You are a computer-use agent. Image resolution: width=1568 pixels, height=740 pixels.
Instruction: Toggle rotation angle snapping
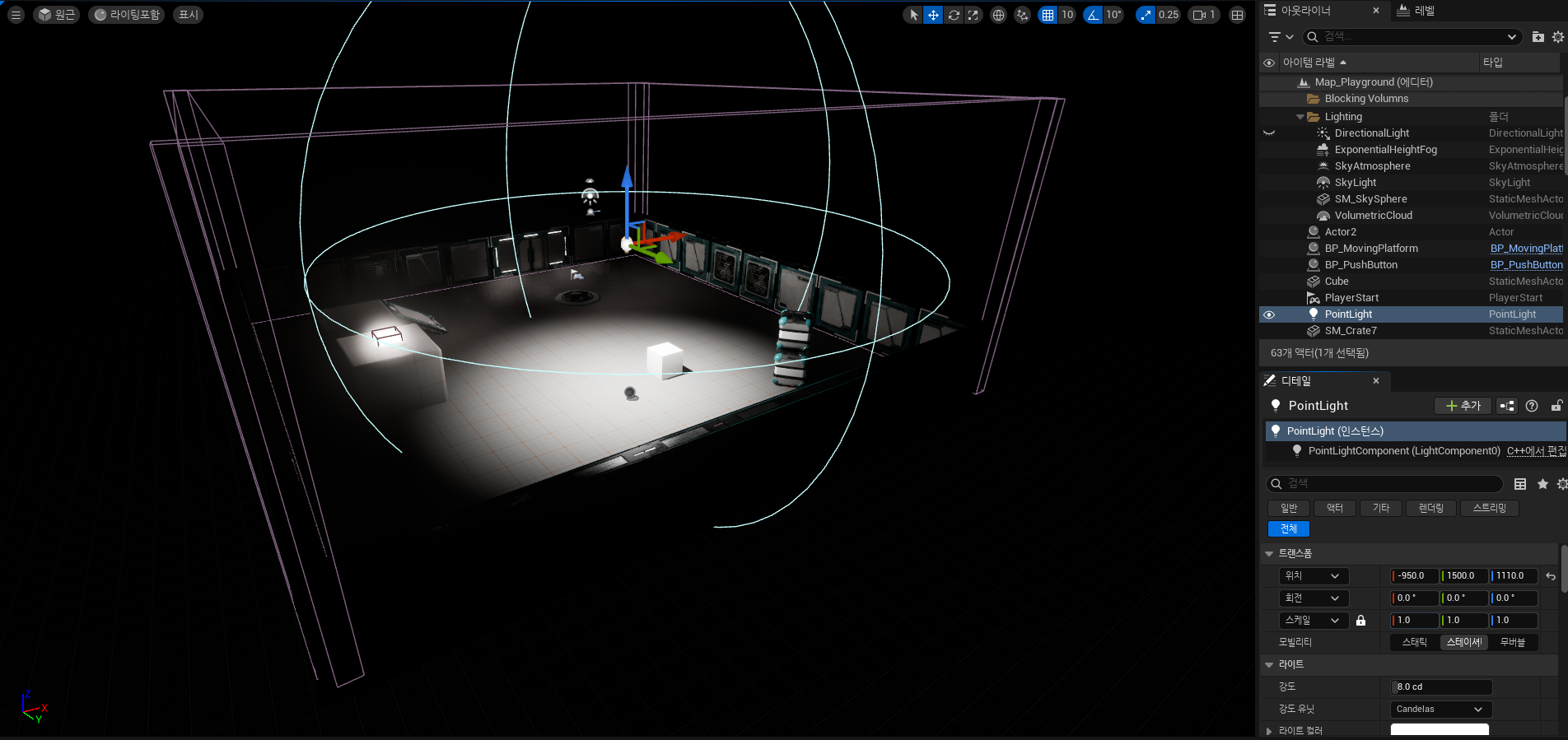(x=1093, y=15)
